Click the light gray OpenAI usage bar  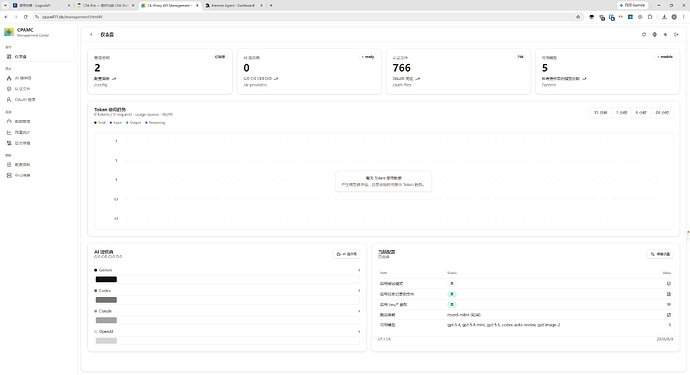point(106,341)
